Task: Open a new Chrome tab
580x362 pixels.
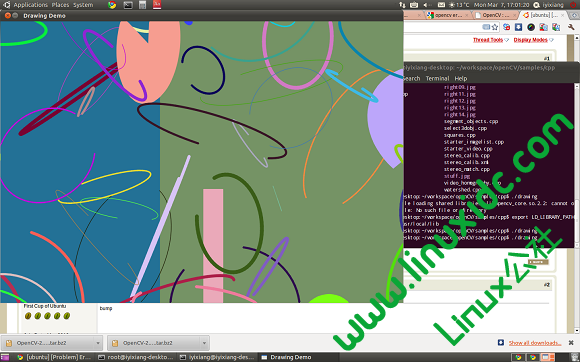Action: pyautogui.click(x=574, y=16)
